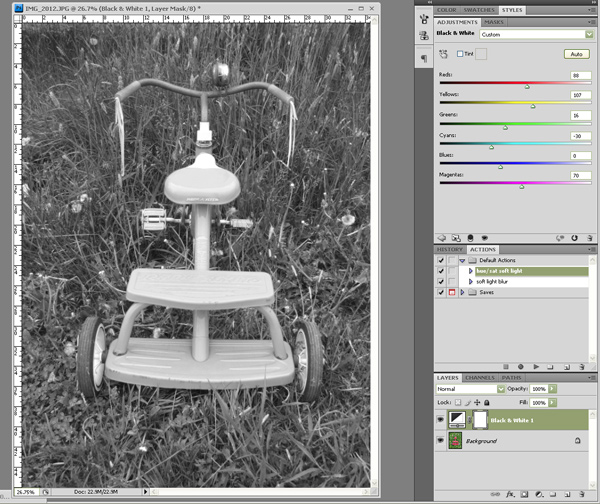Switch to the History tab
Screen dimensions: 600x504
click(450, 249)
